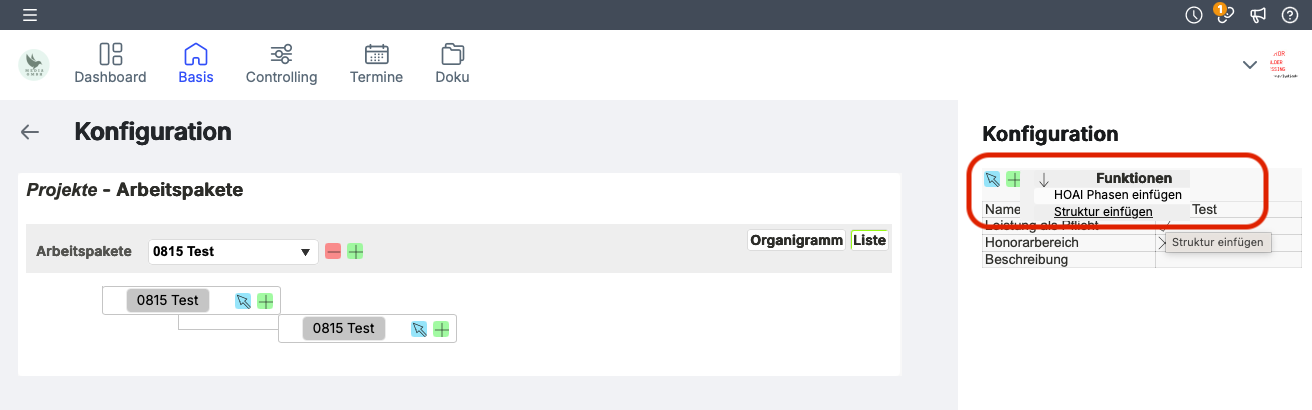
Task: Click green plus in right Konfiguration panel
Action: click(x=1013, y=179)
